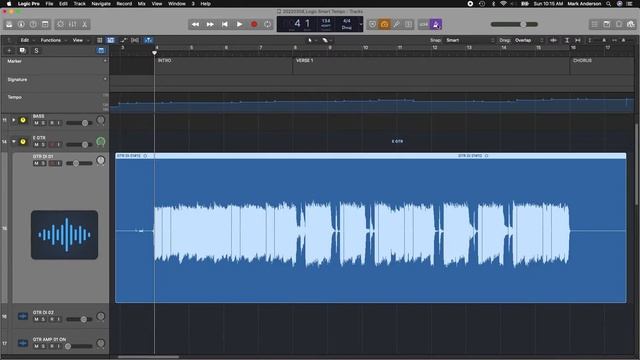Toggle Show Automation button in tracks menu bar
Screen dimensions: 640x360
click(x=123, y=40)
